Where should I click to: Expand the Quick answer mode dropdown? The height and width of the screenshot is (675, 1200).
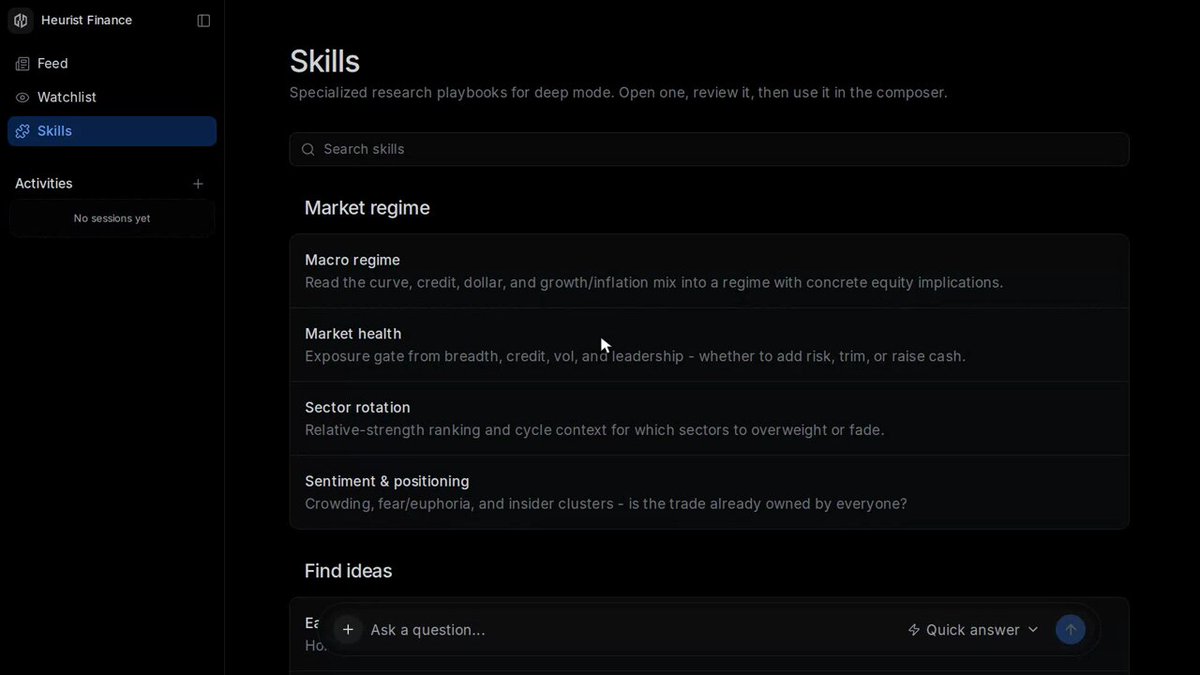(x=973, y=630)
